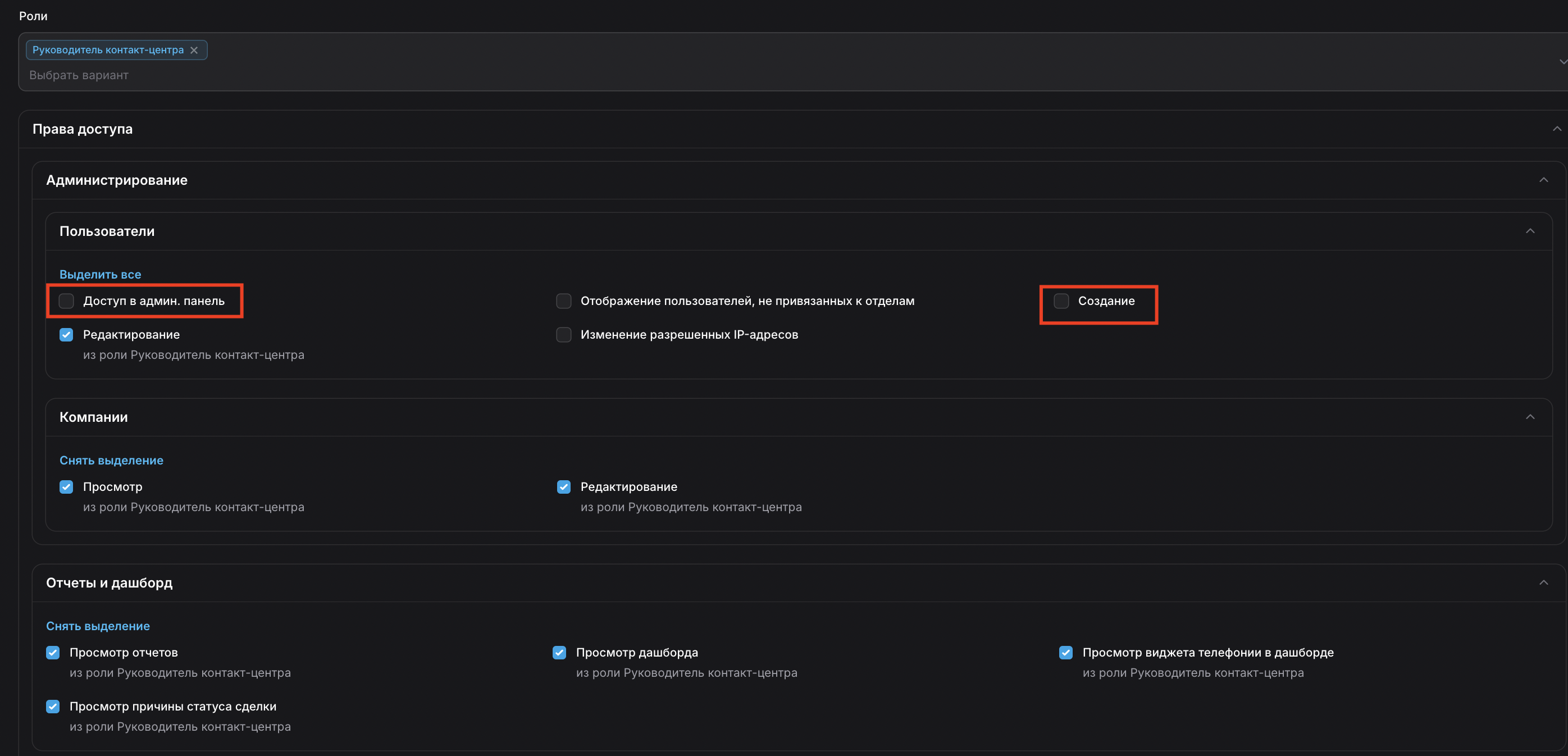Uncheck Просмотр виджета телефонии в дашборде
This screenshot has height=756, width=1568.
point(1066,652)
